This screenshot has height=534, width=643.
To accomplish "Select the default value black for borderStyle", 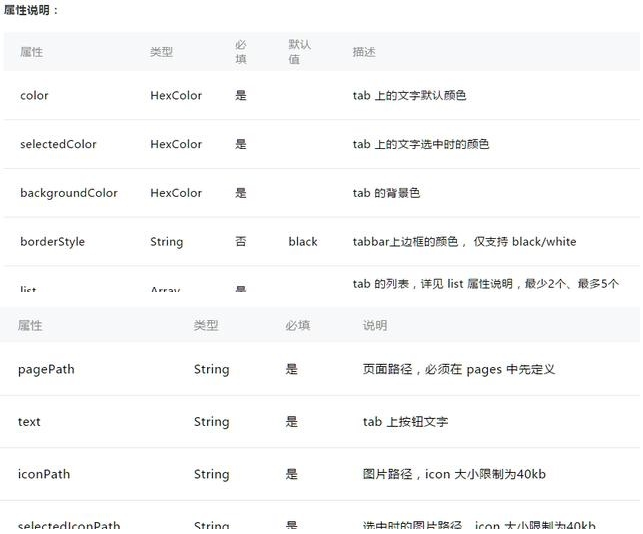I will click(302, 242).
